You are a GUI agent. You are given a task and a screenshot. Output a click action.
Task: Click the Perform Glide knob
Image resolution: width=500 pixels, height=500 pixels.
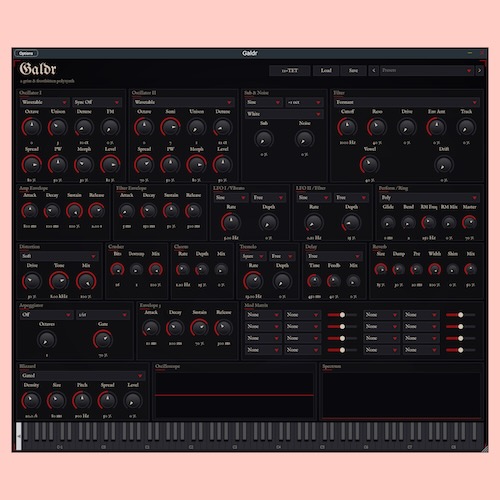(x=388, y=223)
